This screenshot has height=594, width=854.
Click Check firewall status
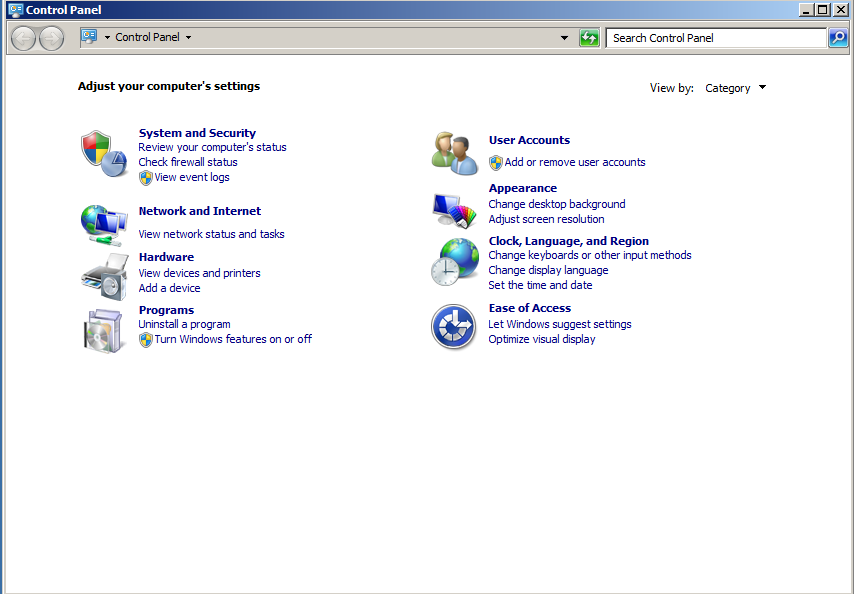click(x=188, y=162)
